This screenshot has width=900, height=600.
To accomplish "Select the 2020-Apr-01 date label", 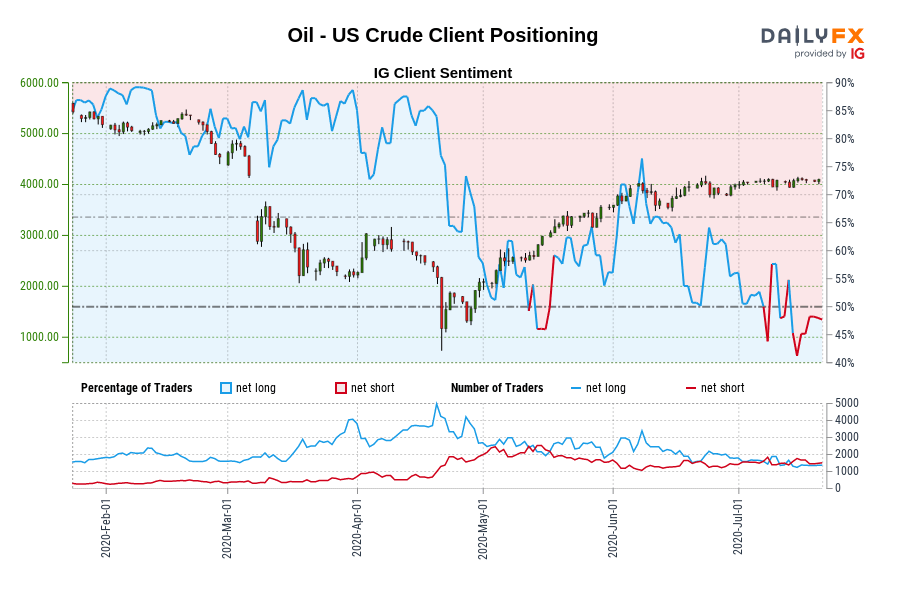I will tap(356, 526).
